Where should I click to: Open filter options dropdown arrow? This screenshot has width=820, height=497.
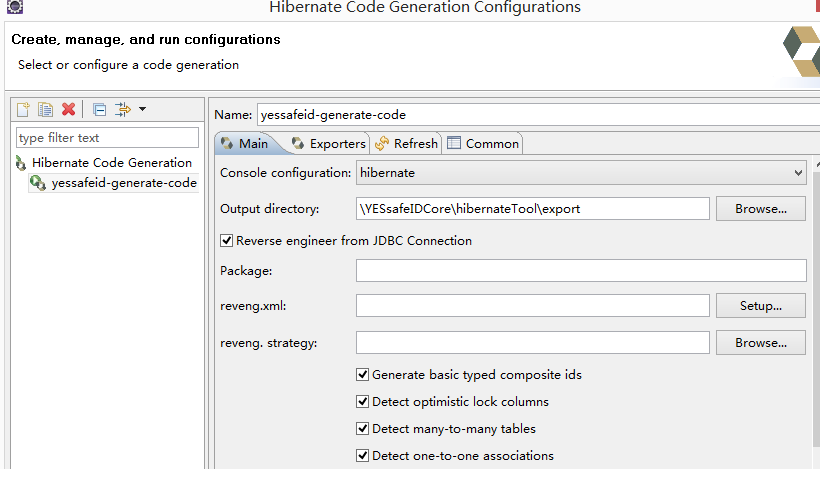(142, 109)
